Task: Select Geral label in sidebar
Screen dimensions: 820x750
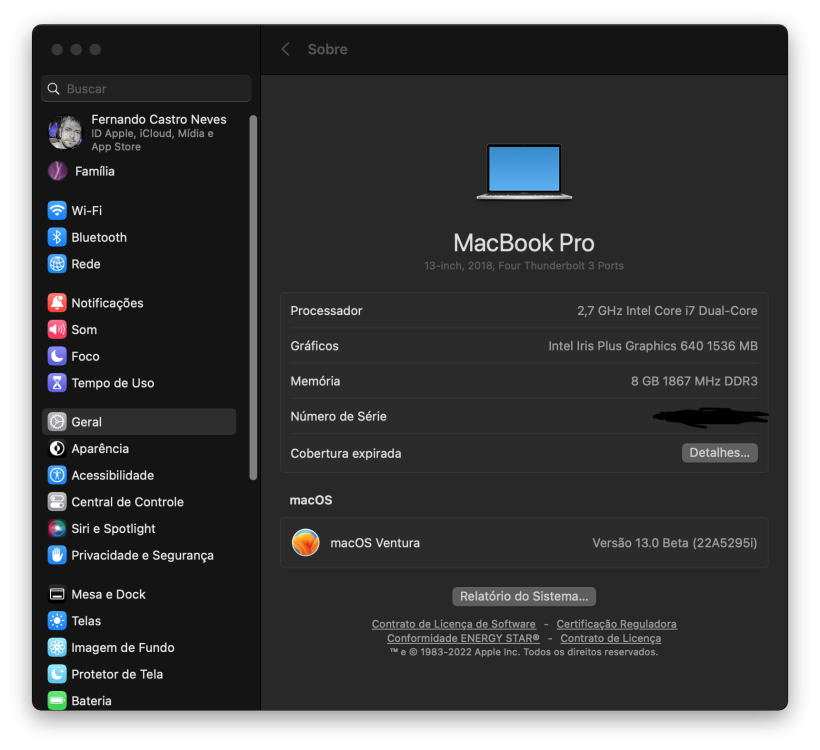Action: pos(87,422)
